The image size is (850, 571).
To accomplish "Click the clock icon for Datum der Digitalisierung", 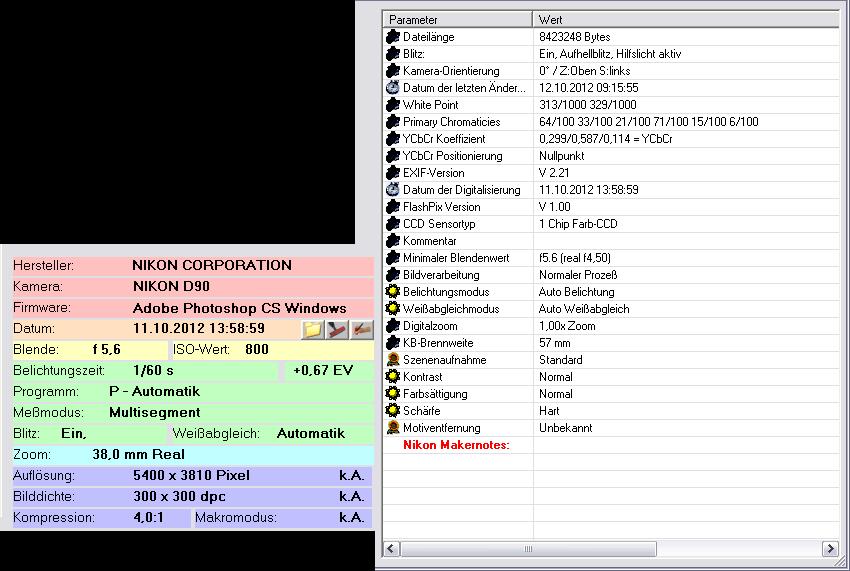I will click(x=392, y=190).
